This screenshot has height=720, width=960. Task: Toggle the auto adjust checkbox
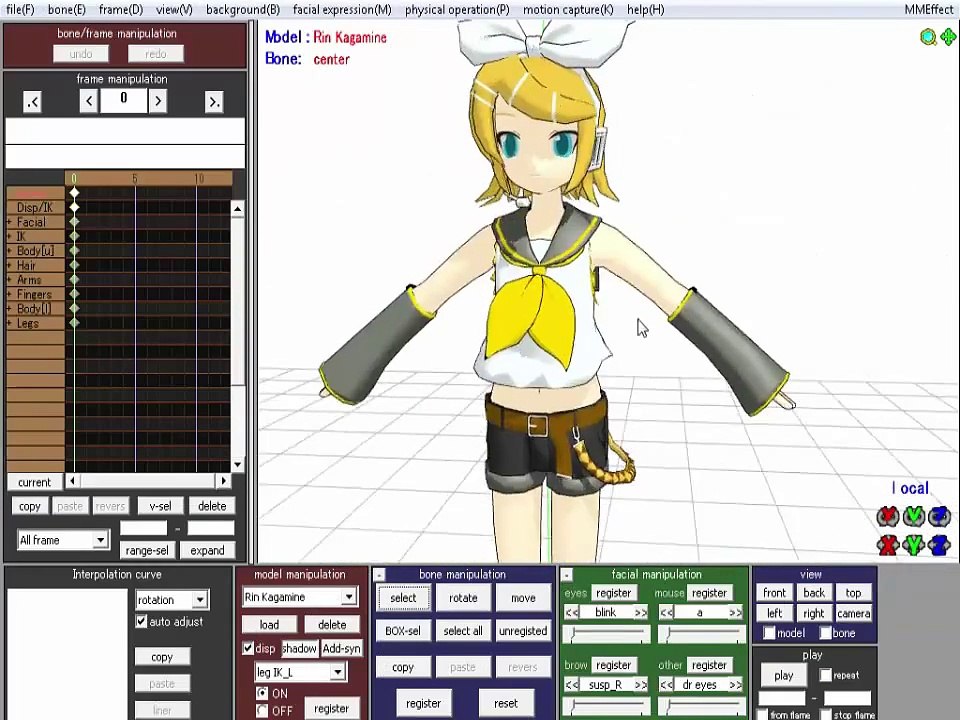(x=141, y=621)
